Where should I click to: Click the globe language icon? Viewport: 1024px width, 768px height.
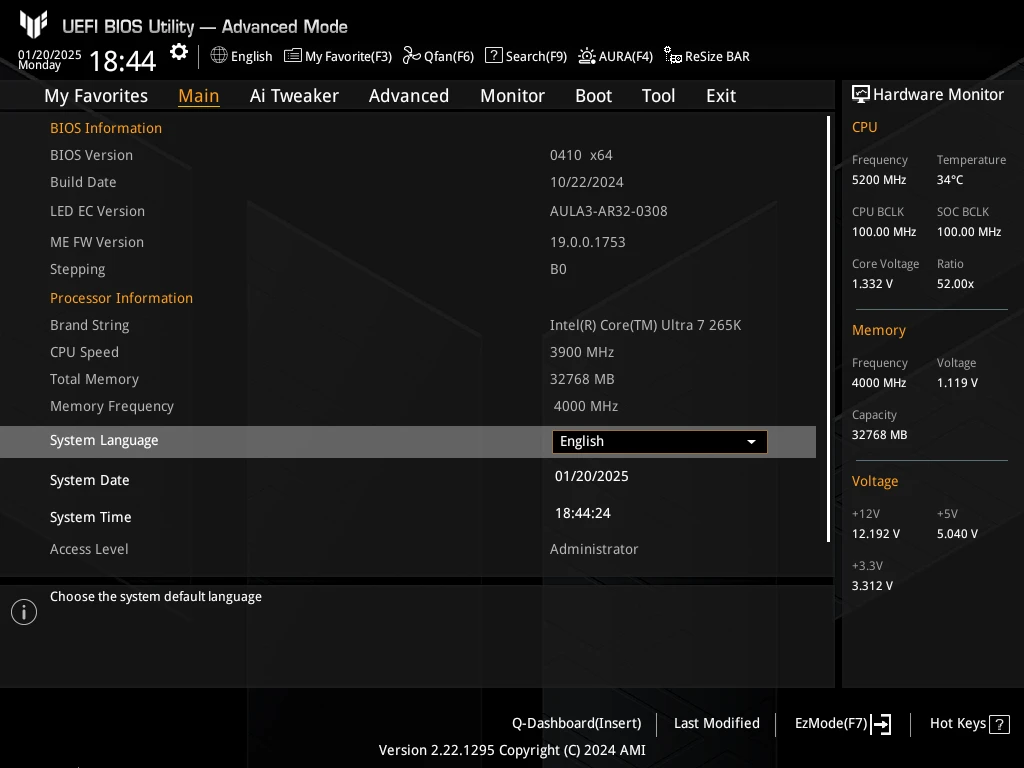(x=219, y=56)
